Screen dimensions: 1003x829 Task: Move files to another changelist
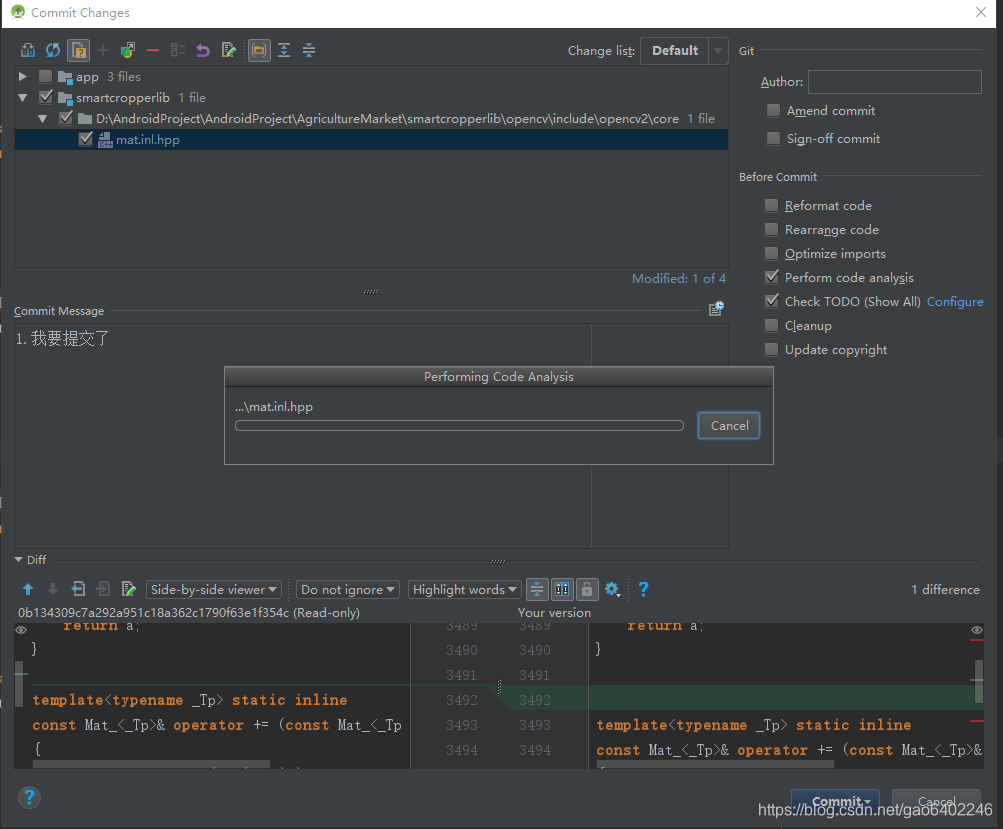pyautogui.click(x=128, y=51)
